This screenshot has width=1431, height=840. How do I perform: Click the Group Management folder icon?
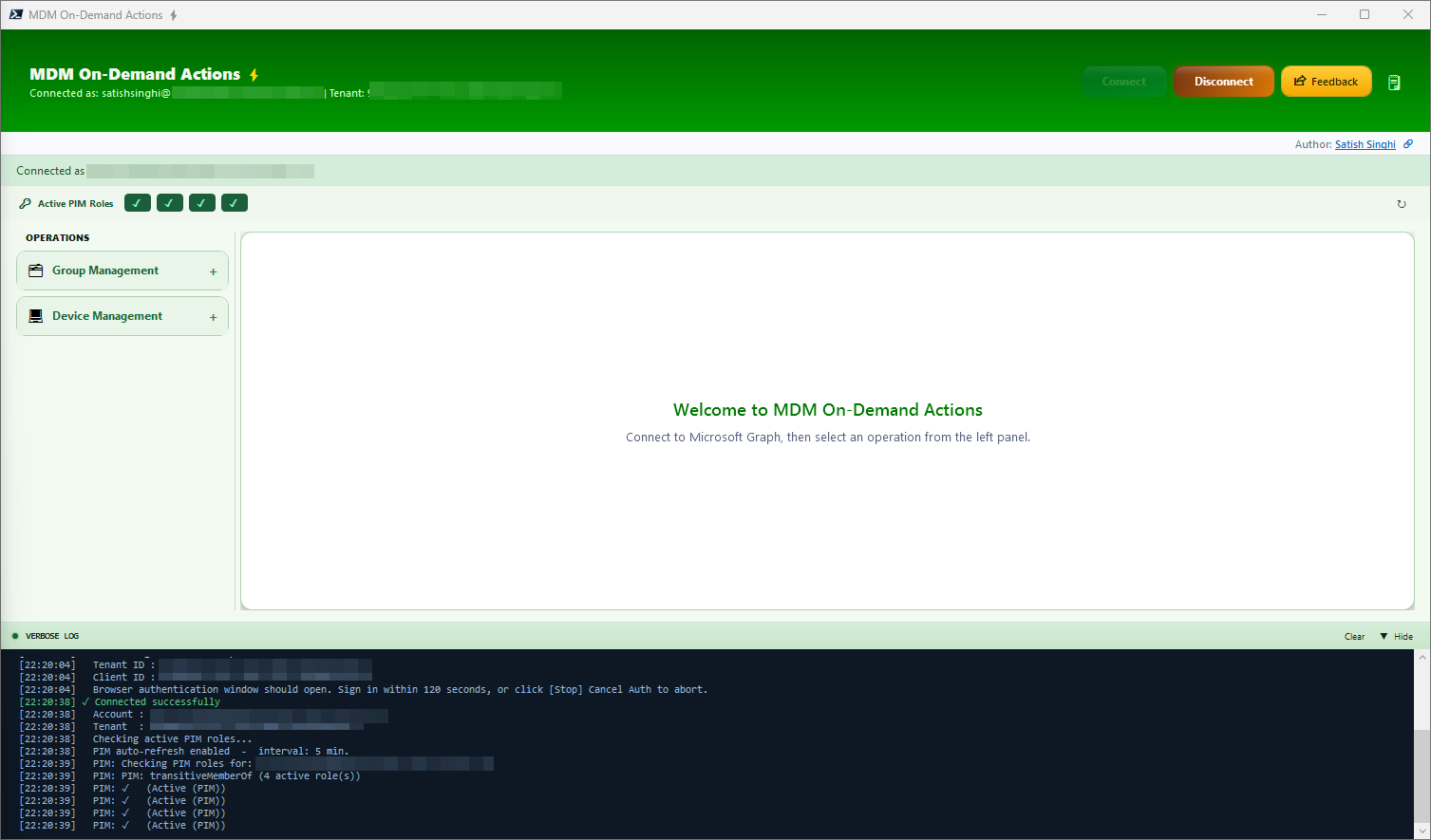click(36, 271)
